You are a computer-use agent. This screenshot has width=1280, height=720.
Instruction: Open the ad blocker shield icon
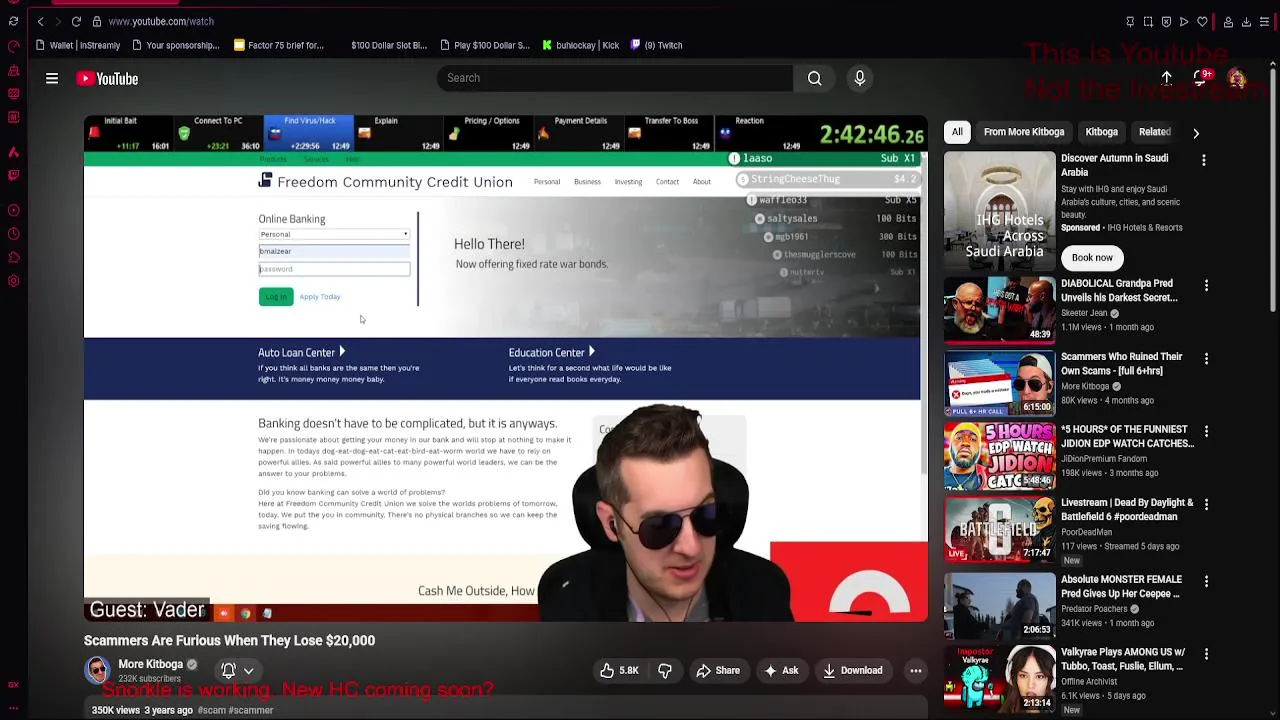pos(1166,21)
